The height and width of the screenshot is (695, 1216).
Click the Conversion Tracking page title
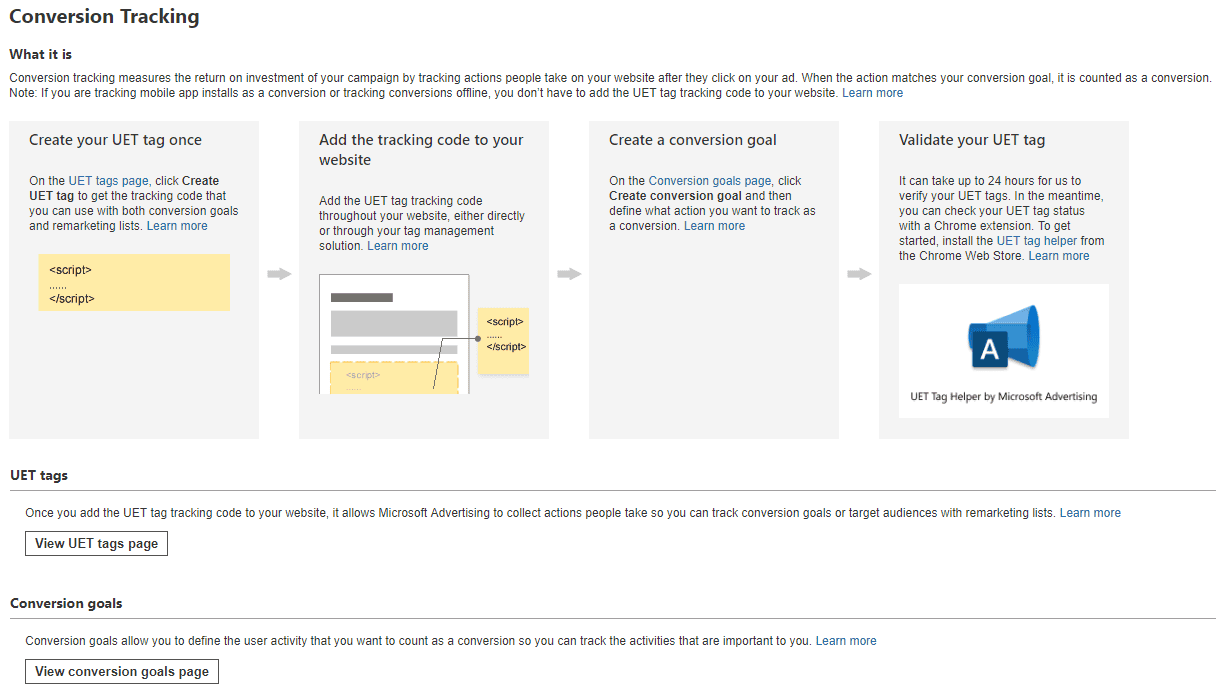(x=104, y=17)
